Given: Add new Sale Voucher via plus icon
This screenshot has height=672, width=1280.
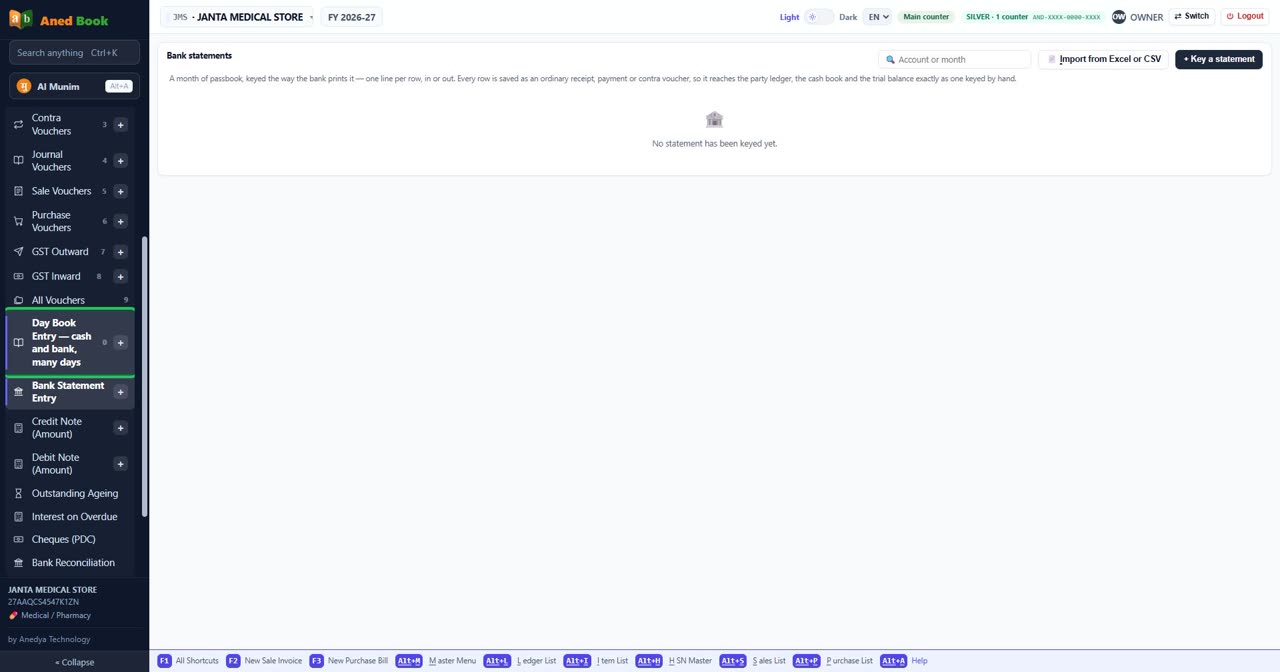Looking at the screenshot, I should [x=120, y=191].
